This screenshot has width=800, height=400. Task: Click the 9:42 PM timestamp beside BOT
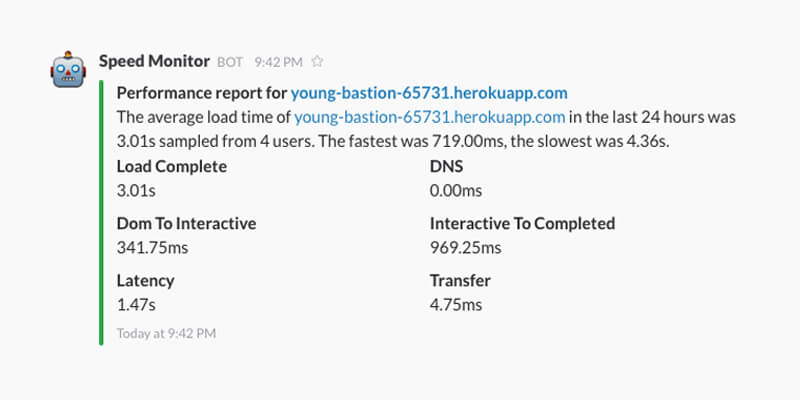coord(278,62)
